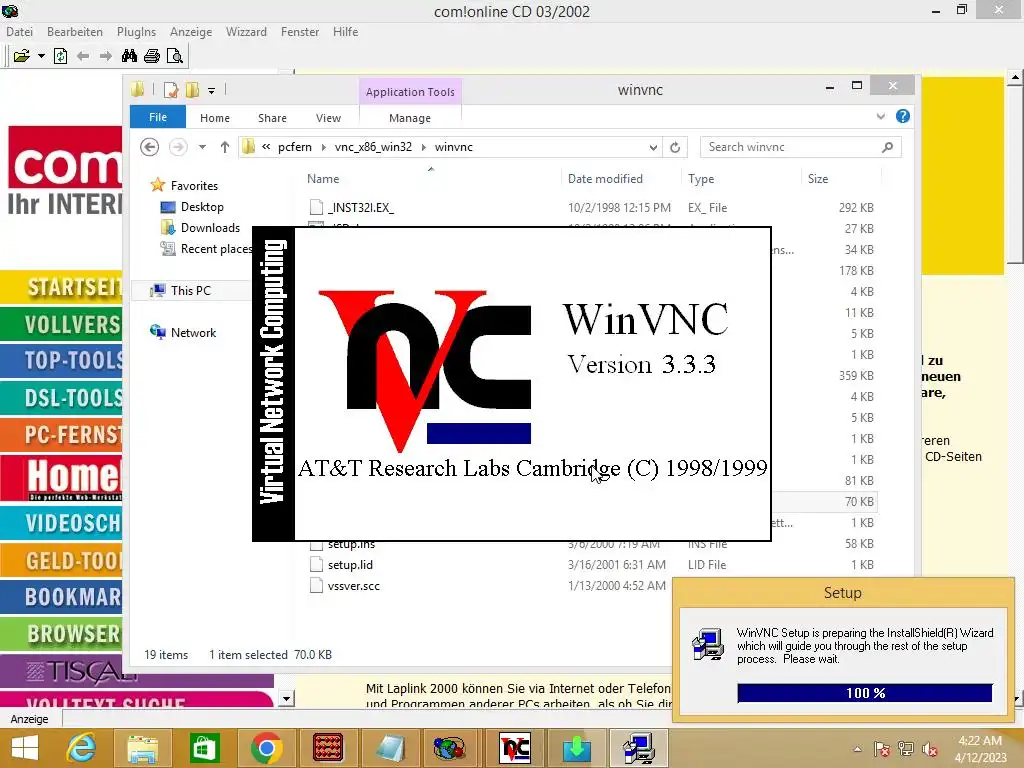
Task: Click the refresh page toolbar icon
Action: tap(60, 56)
